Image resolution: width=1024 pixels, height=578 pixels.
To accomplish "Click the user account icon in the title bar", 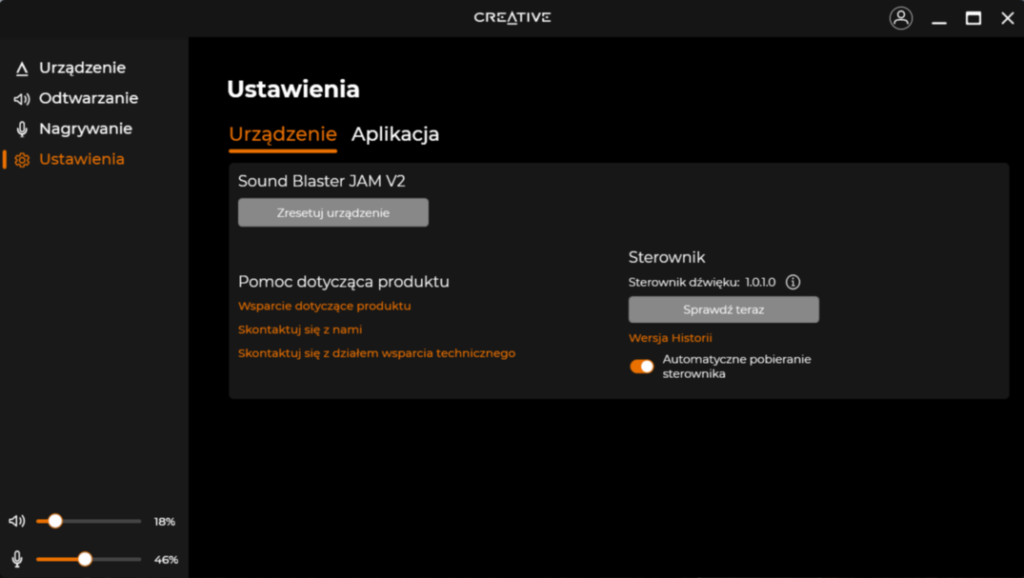I will coord(901,17).
